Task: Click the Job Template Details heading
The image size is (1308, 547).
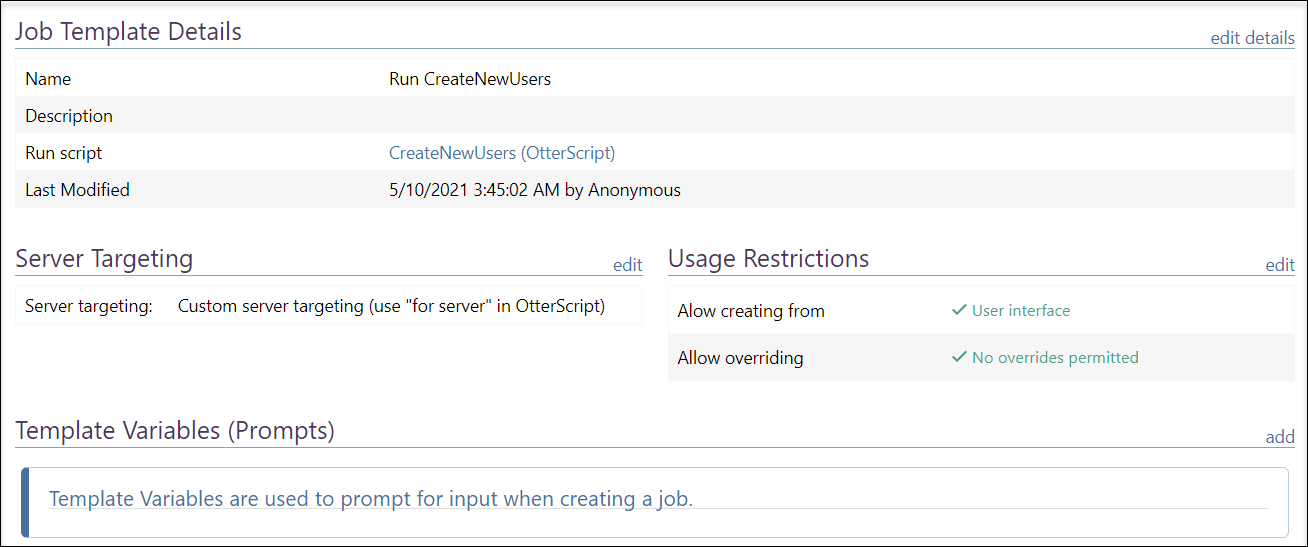Action: [129, 31]
